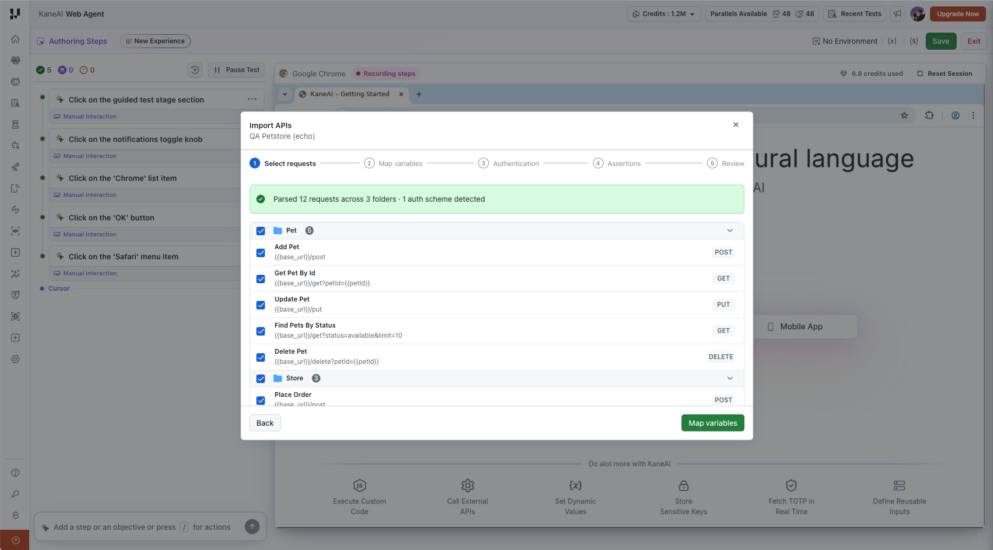993x550 pixels.
Task: Close the Import APIs dialog
Action: 735,125
